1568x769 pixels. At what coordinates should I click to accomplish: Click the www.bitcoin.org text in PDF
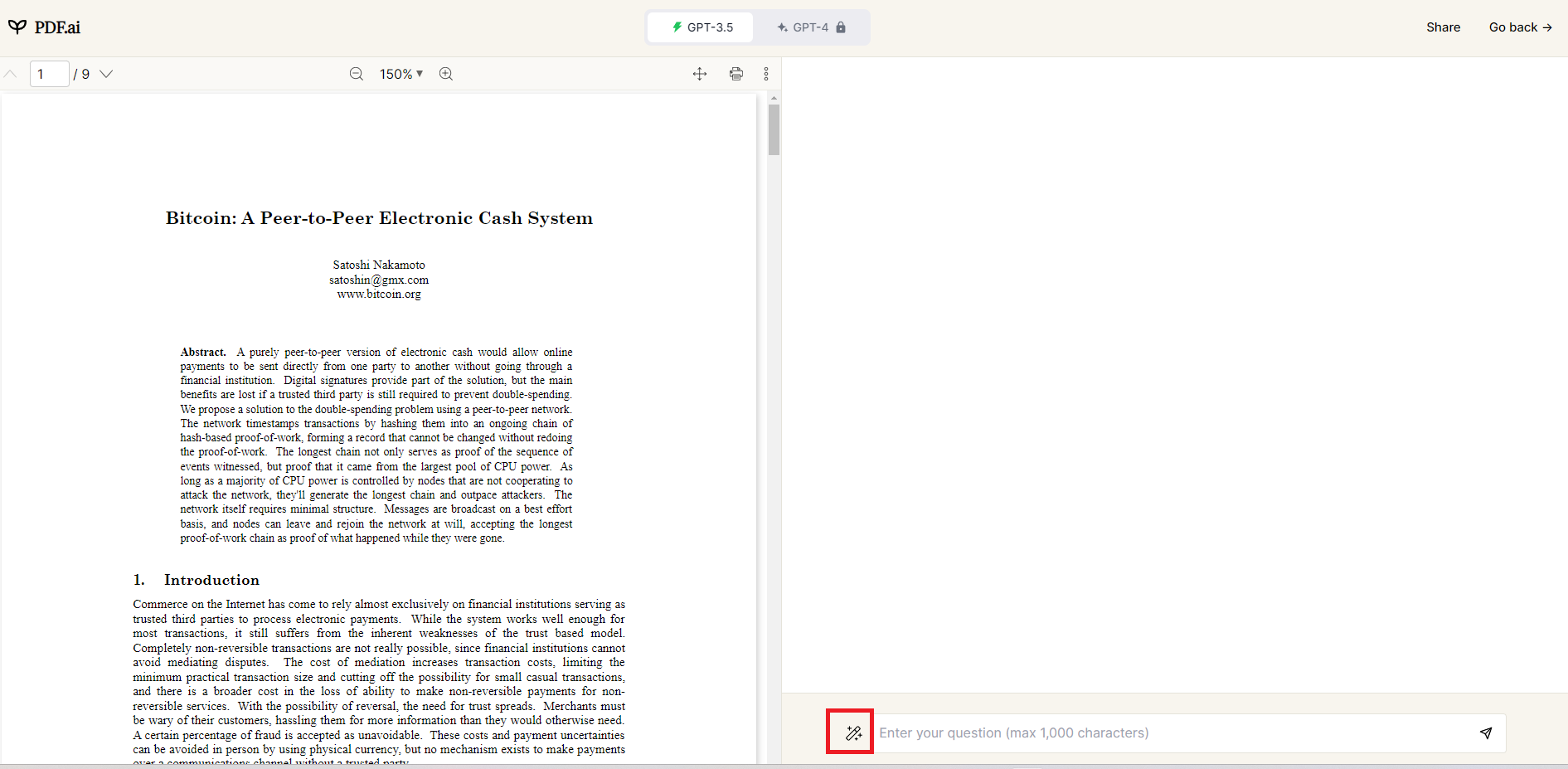pos(379,294)
